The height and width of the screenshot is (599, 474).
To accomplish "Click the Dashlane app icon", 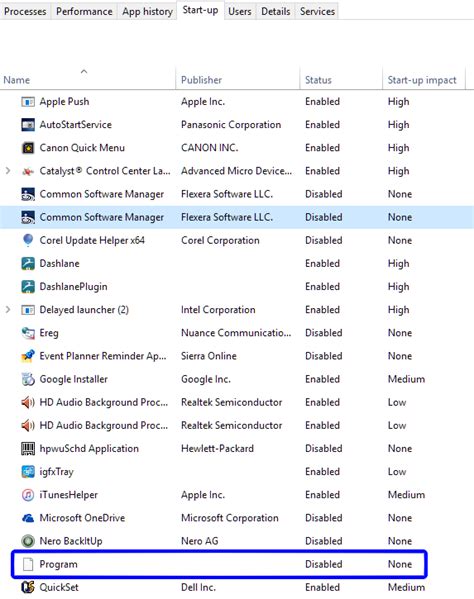I will tap(28, 264).
